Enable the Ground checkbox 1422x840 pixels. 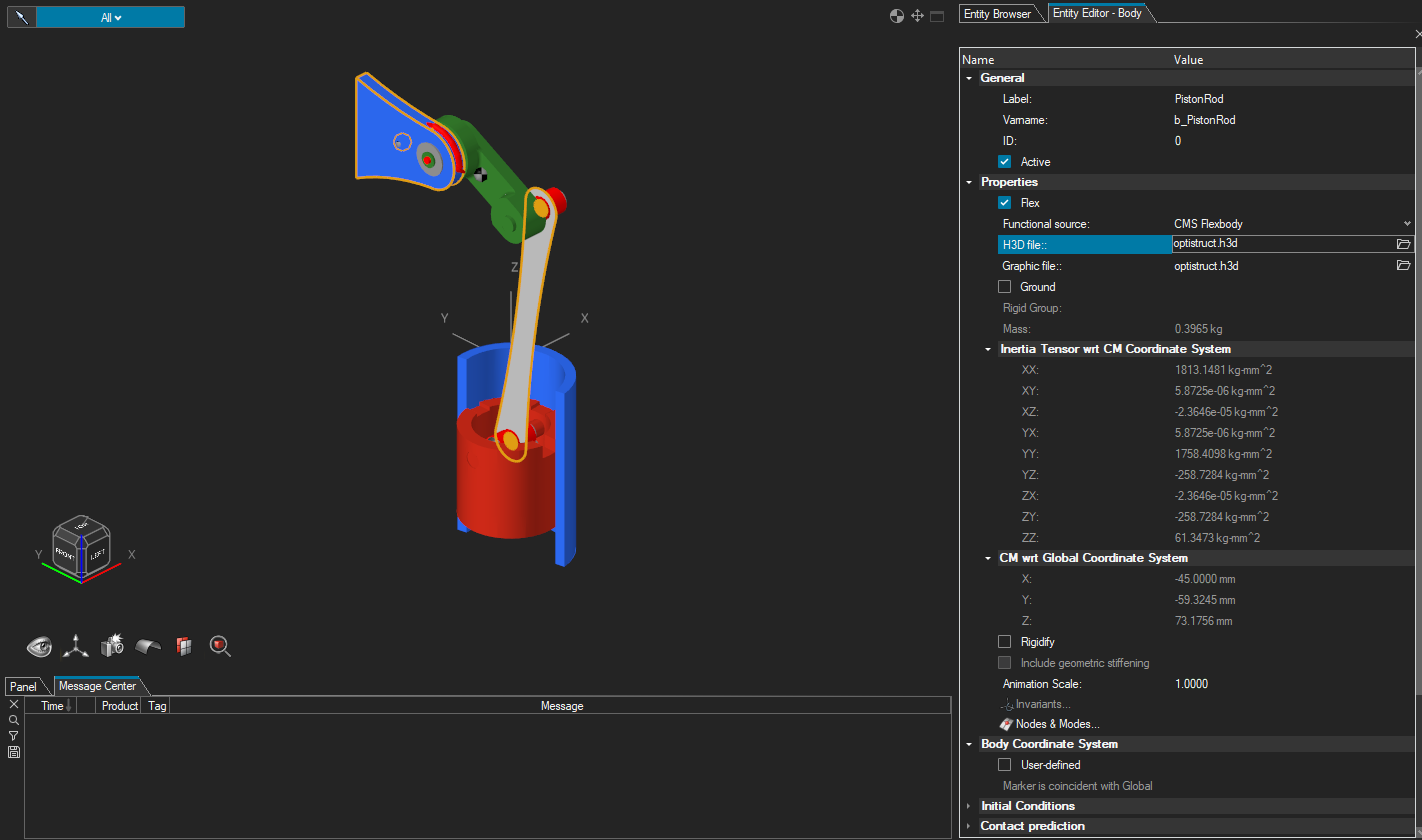pyautogui.click(x=1005, y=287)
